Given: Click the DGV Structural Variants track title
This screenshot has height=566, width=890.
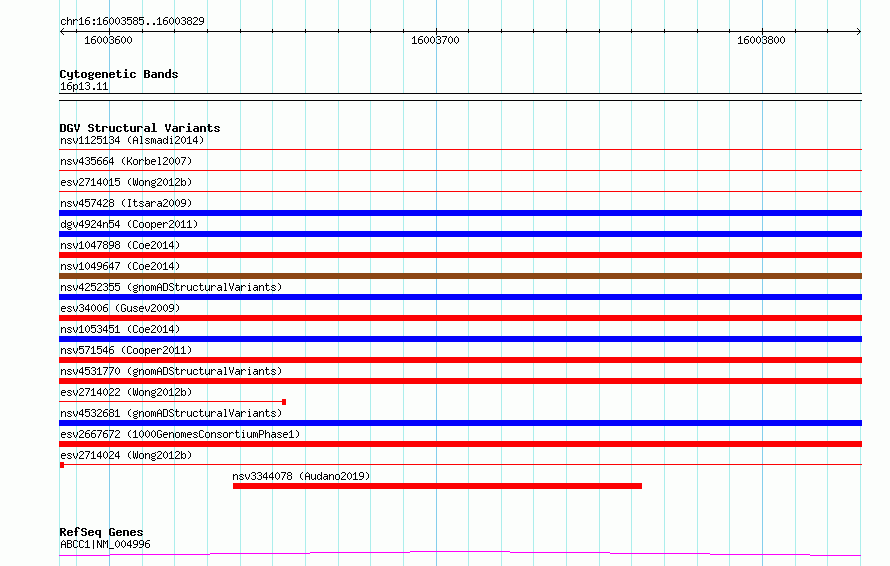Looking at the screenshot, I should pyautogui.click(x=140, y=128).
